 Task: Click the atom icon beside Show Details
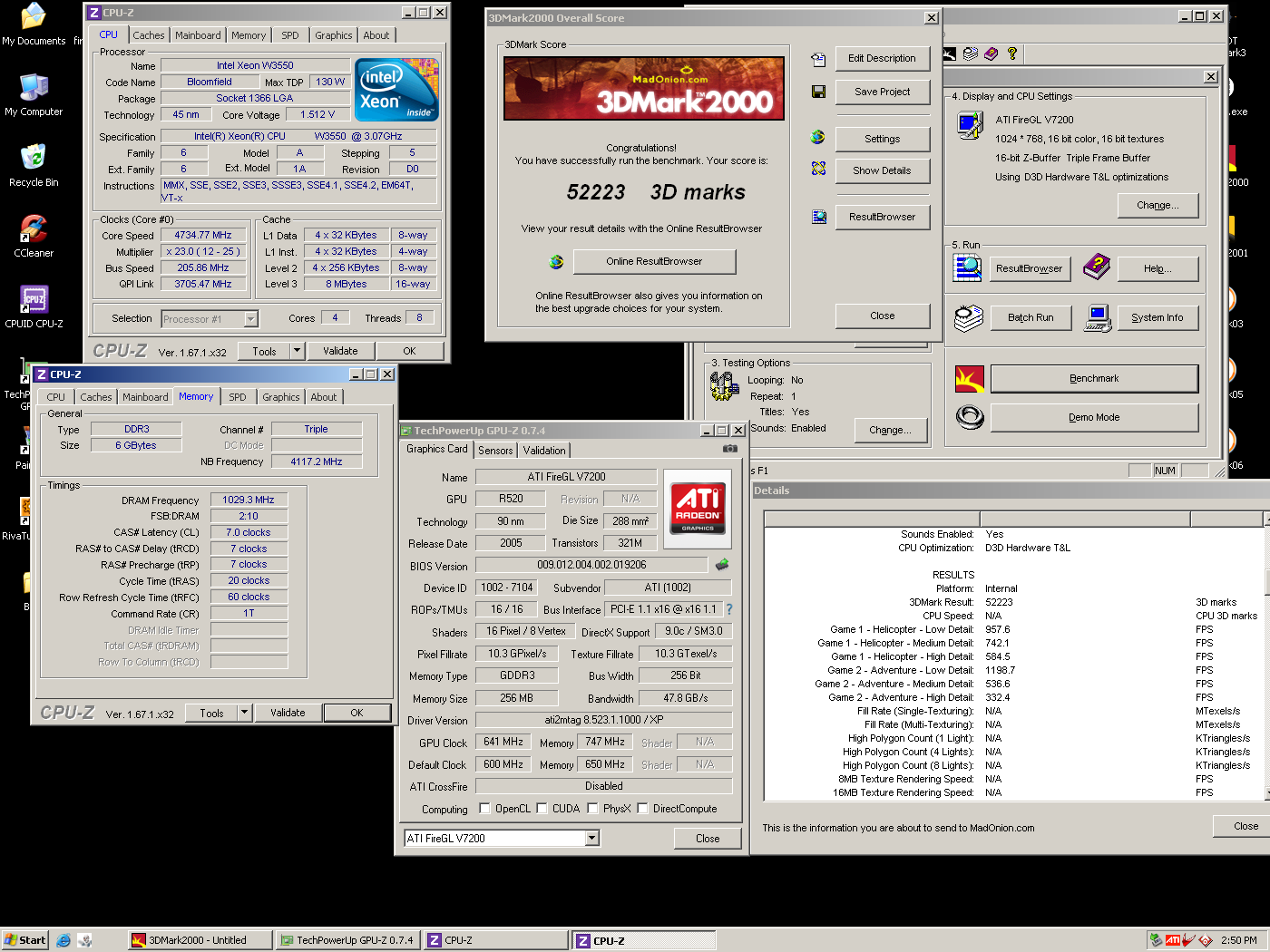coord(818,169)
